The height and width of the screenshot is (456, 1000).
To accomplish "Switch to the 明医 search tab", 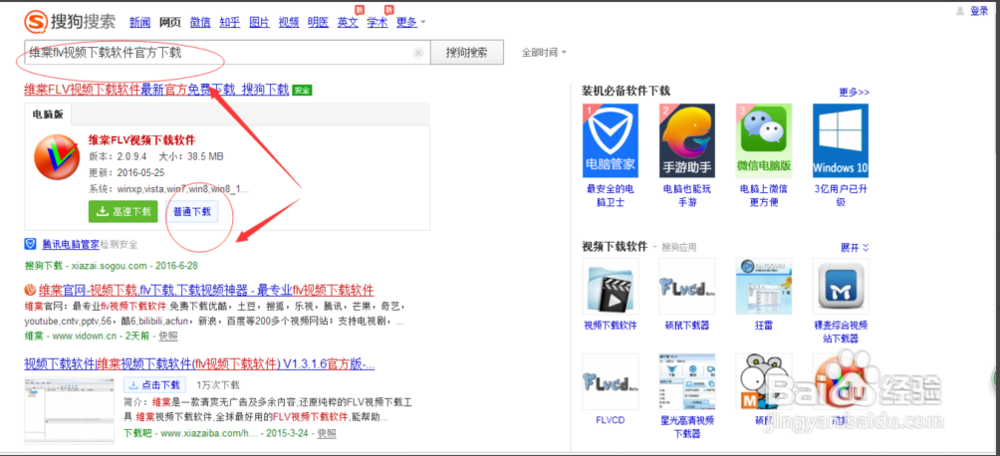I will point(318,22).
